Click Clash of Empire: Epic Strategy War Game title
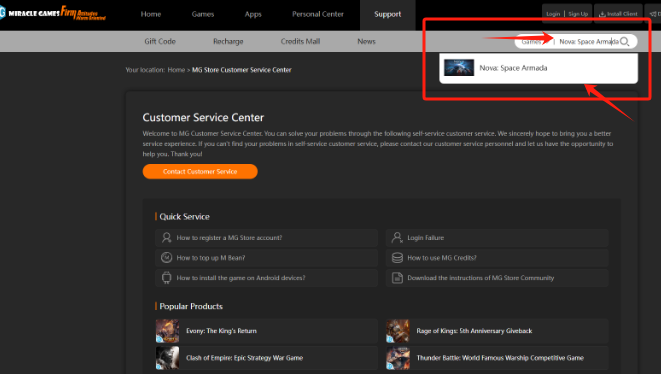Viewport: 661px width, 374px height. click(245, 358)
